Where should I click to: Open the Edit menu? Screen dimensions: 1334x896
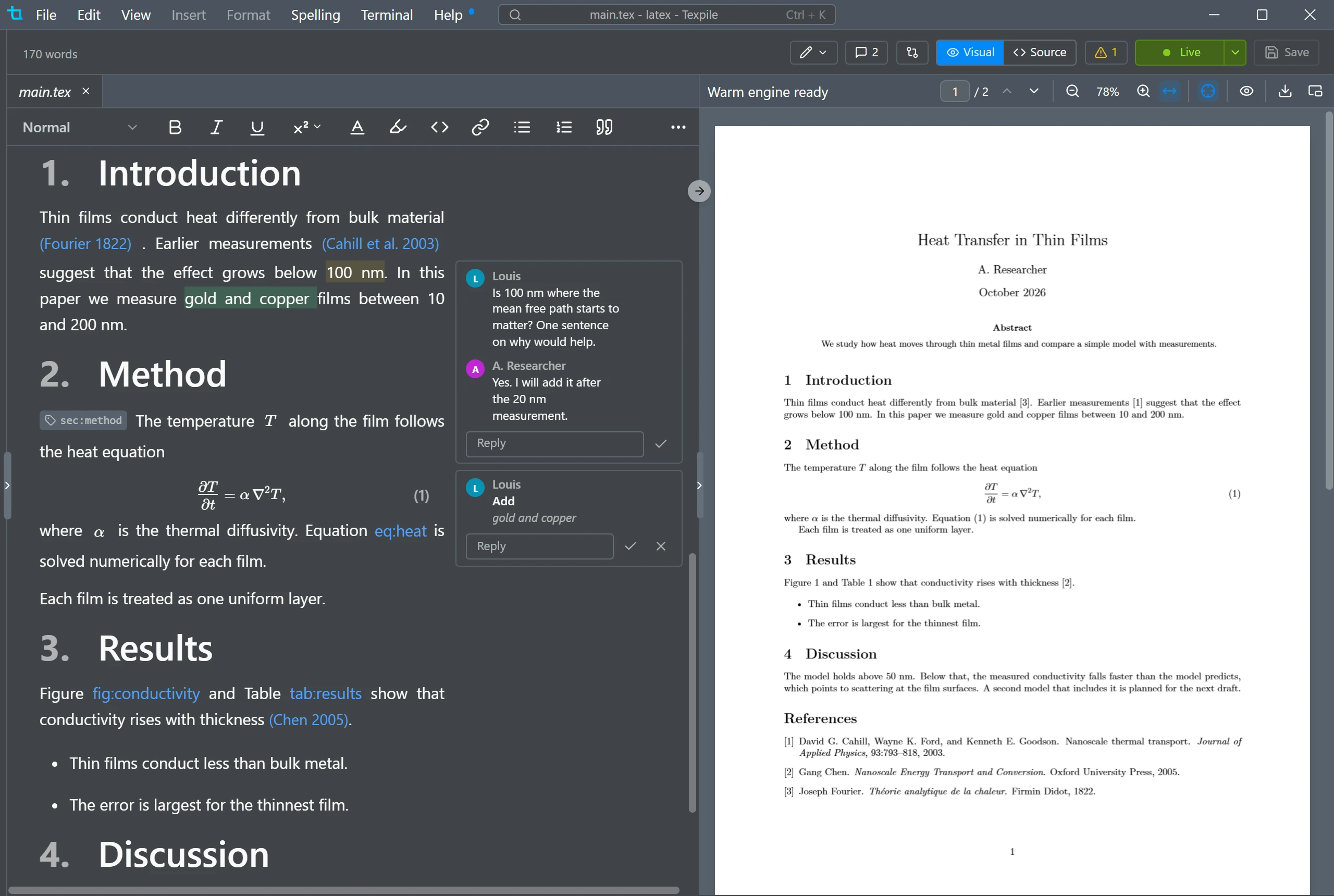89,15
